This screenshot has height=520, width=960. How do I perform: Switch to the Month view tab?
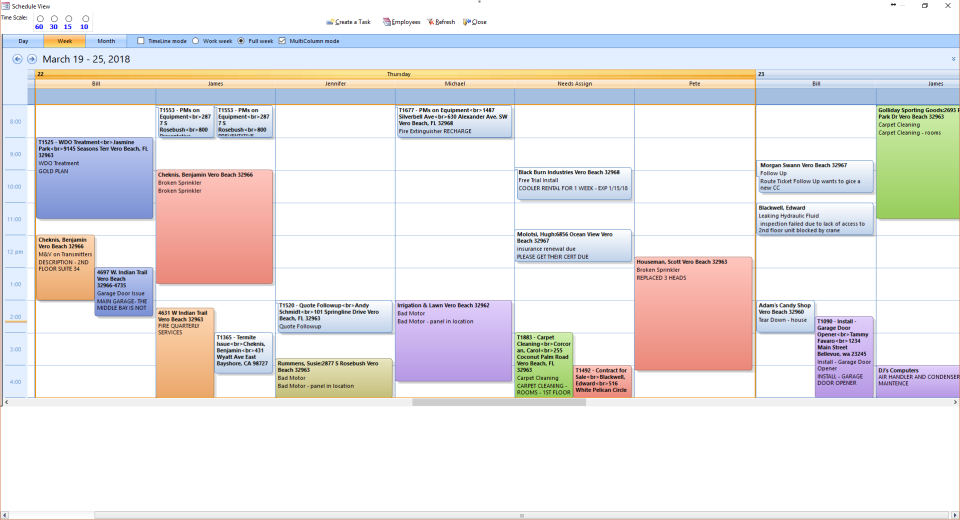pos(106,41)
